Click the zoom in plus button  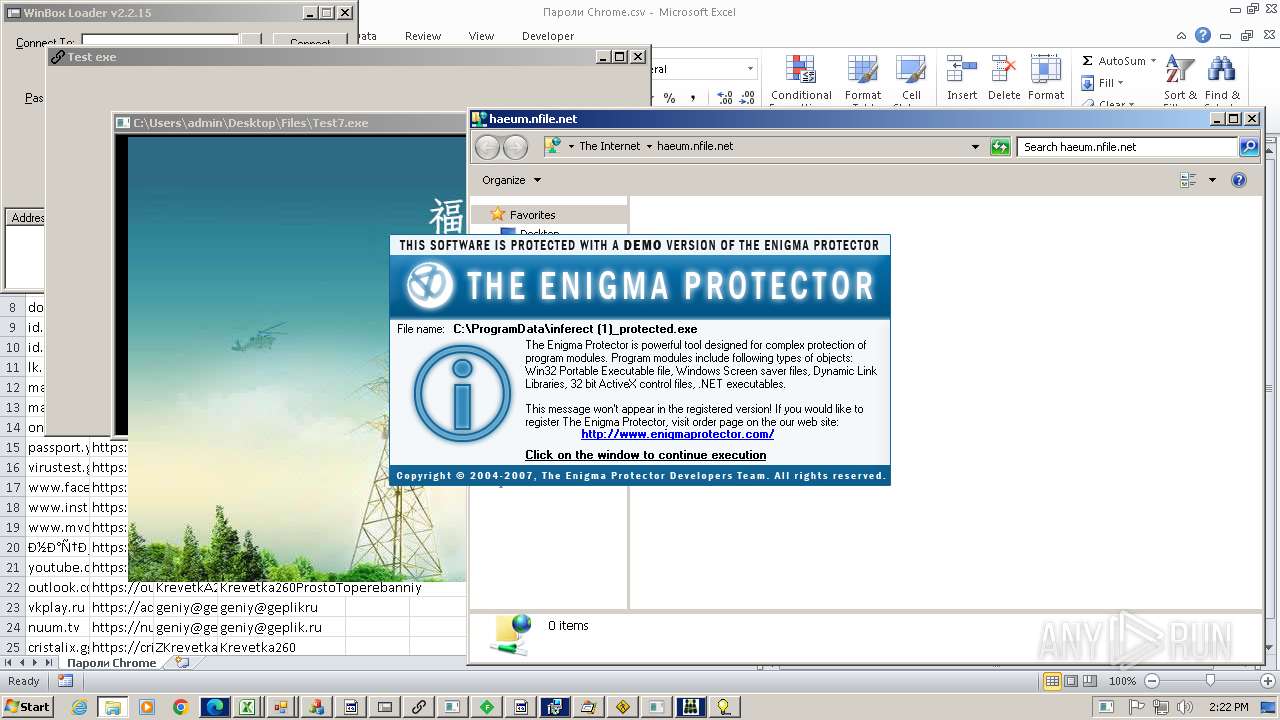click(x=1267, y=681)
